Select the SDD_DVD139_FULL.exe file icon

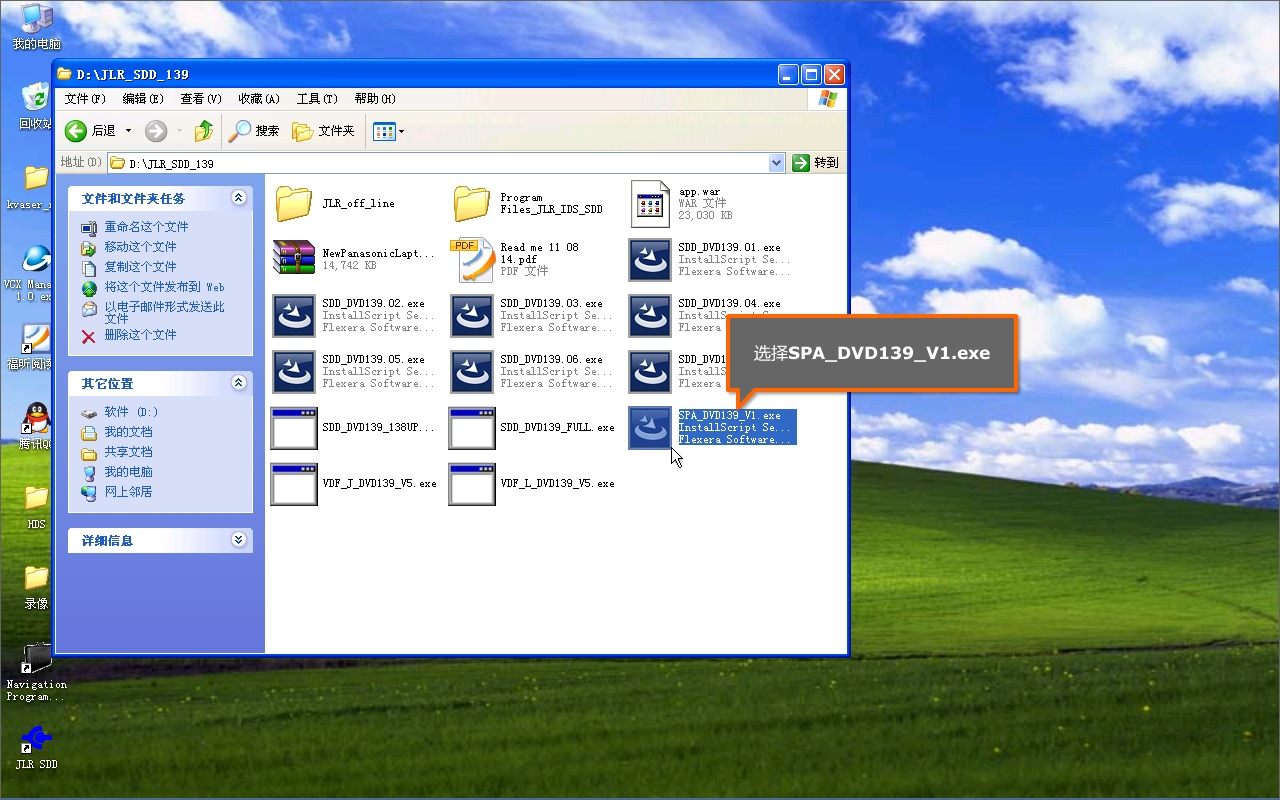coord(472,428)
